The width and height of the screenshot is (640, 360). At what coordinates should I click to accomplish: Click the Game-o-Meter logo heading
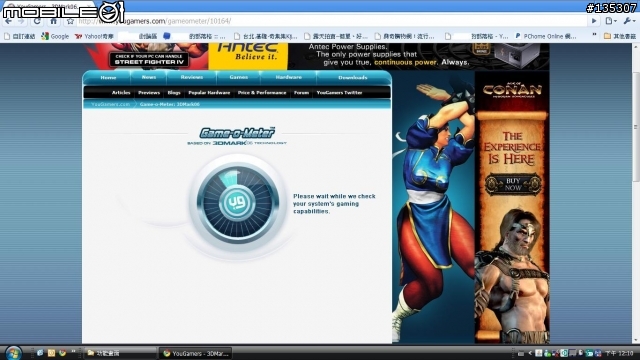[x=237, y=133]
